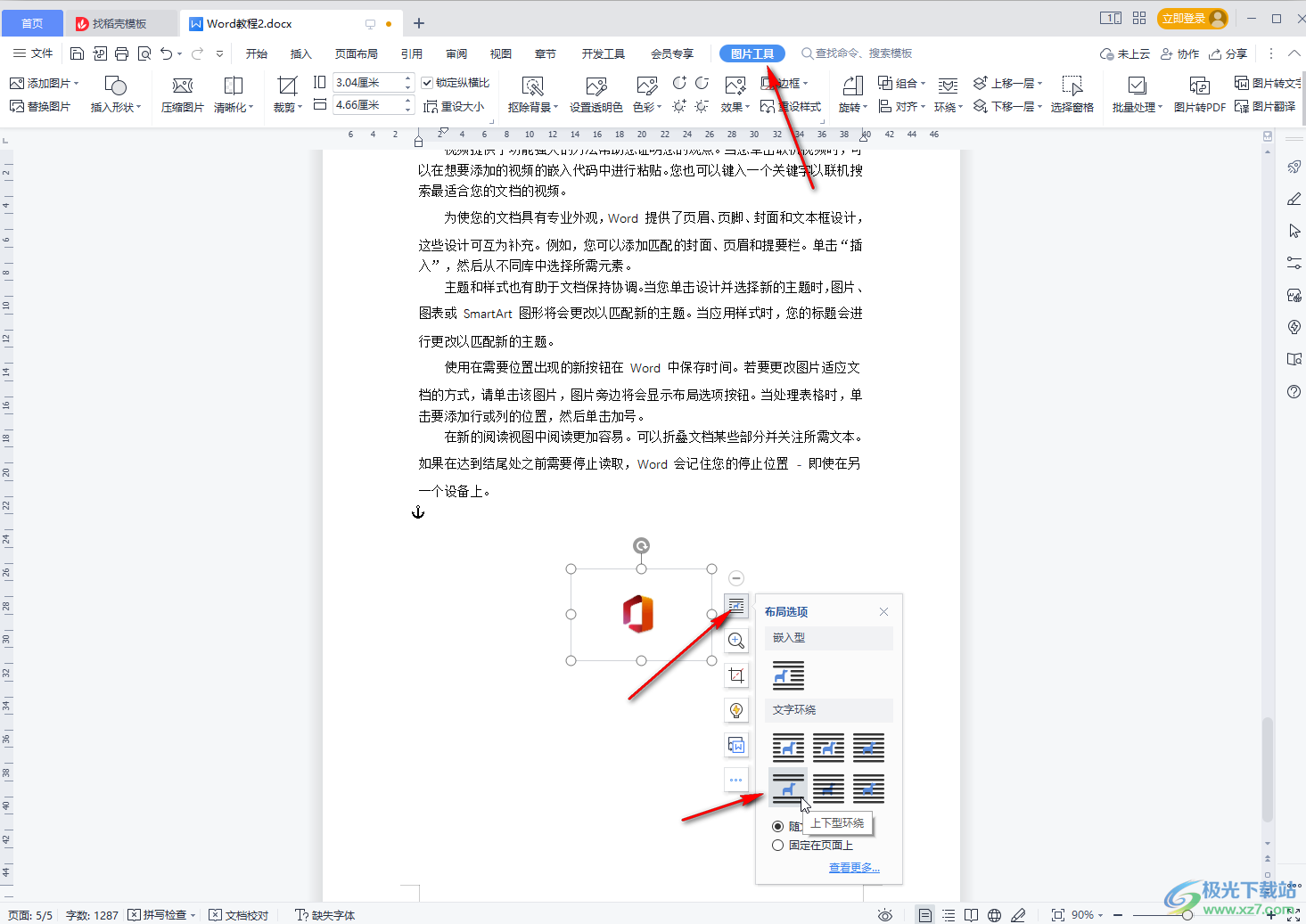Click the Print icon in the quick access toolbar
This screenshot has height=924, width=1306.
pos(121,53)
